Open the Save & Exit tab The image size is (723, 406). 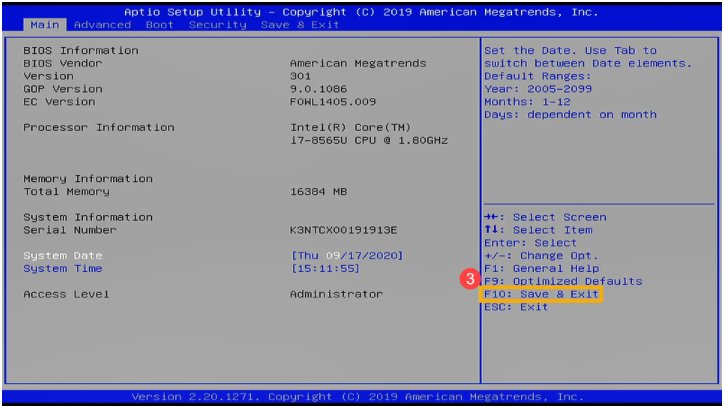coord(300,24)
